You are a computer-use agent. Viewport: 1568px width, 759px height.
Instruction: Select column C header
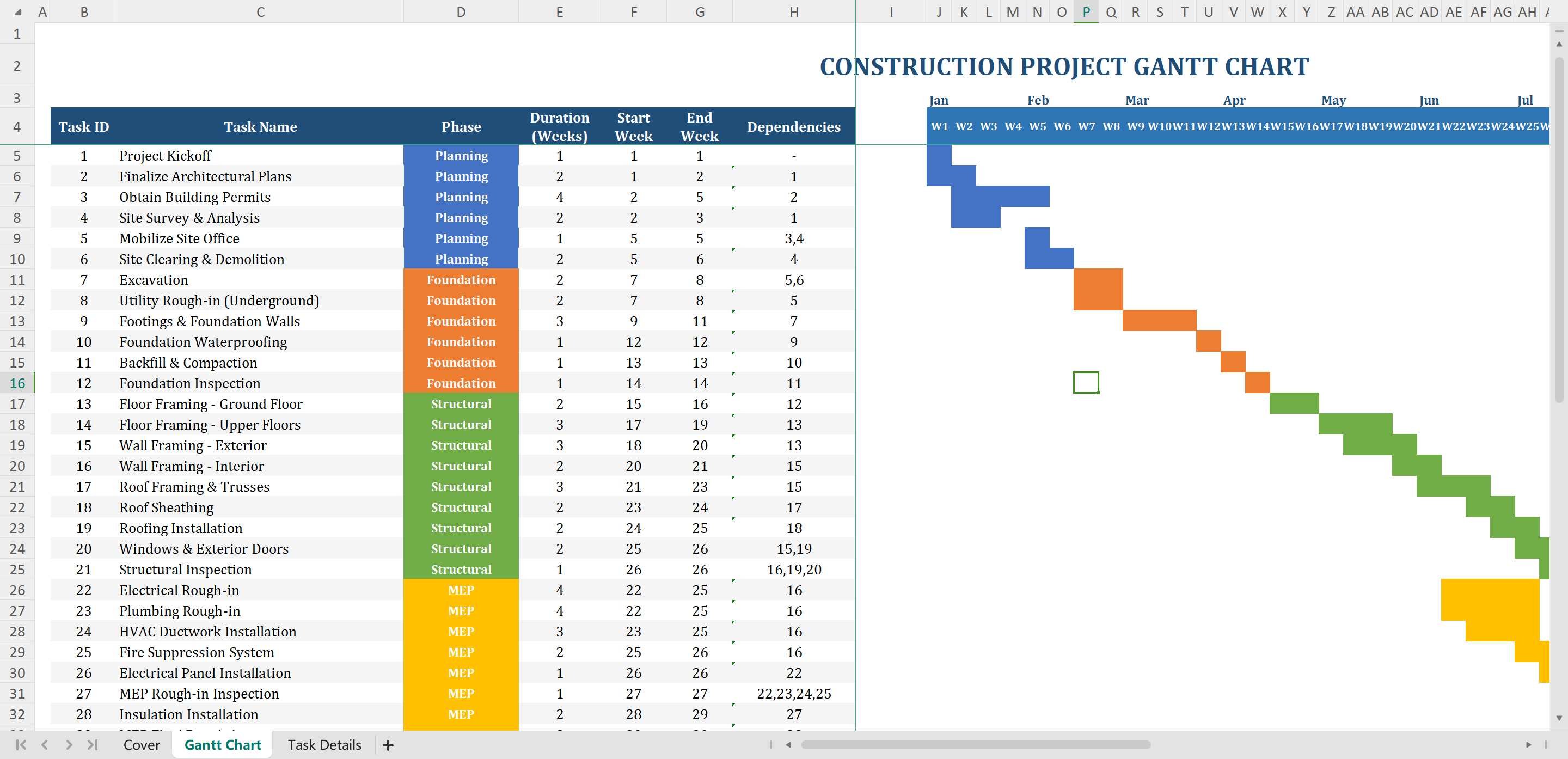260,12
